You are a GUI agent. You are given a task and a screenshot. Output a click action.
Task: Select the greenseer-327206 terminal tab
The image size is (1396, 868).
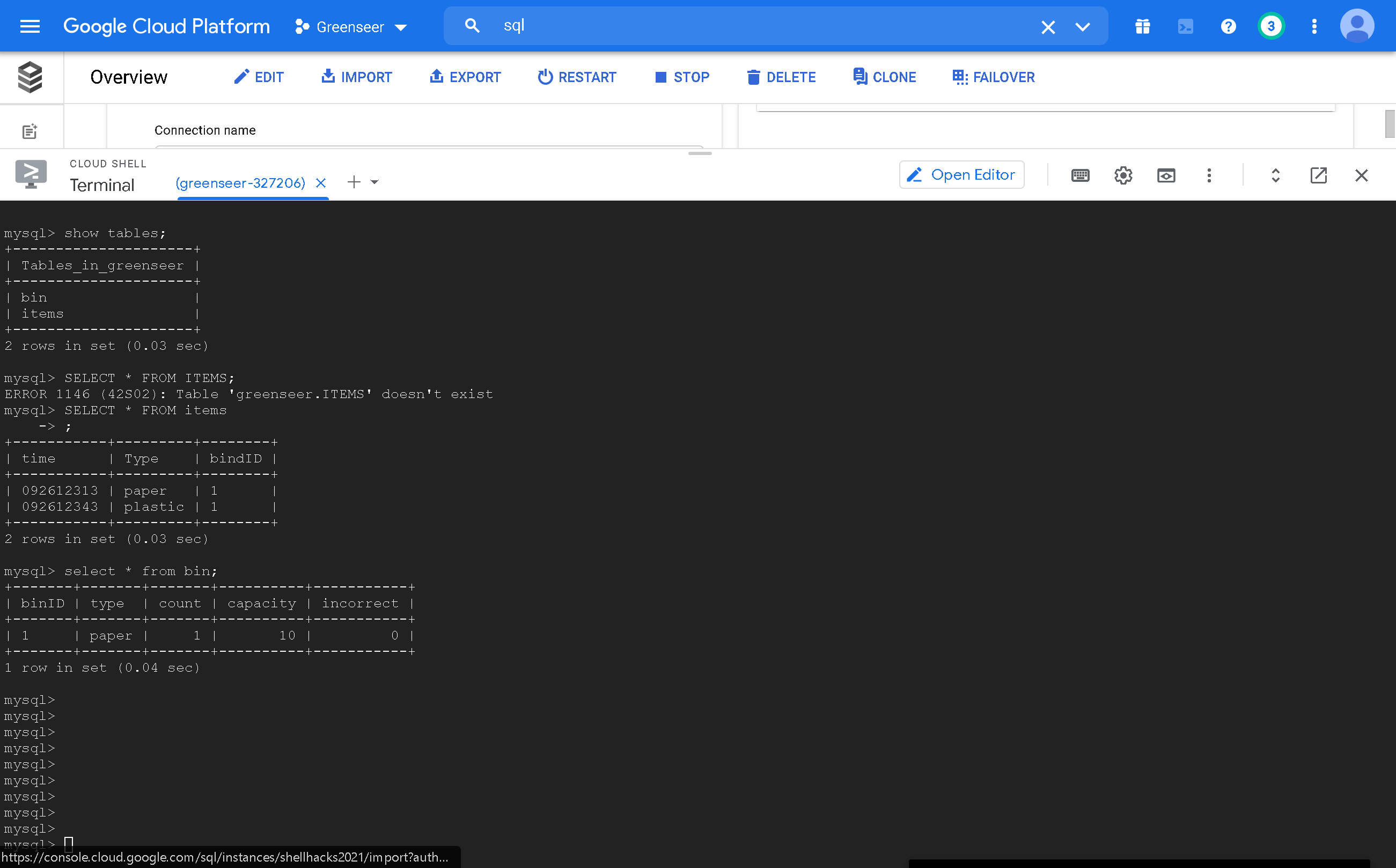click(240, 182)
